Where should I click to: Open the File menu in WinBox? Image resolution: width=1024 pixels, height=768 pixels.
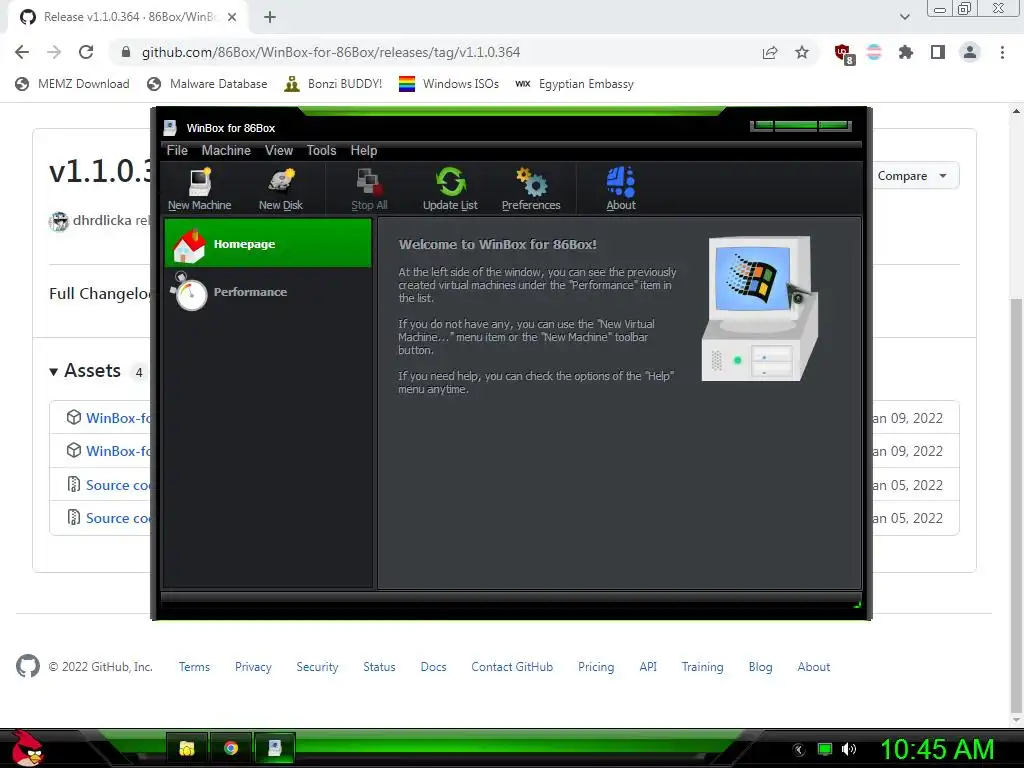click(x=177, y=150)
